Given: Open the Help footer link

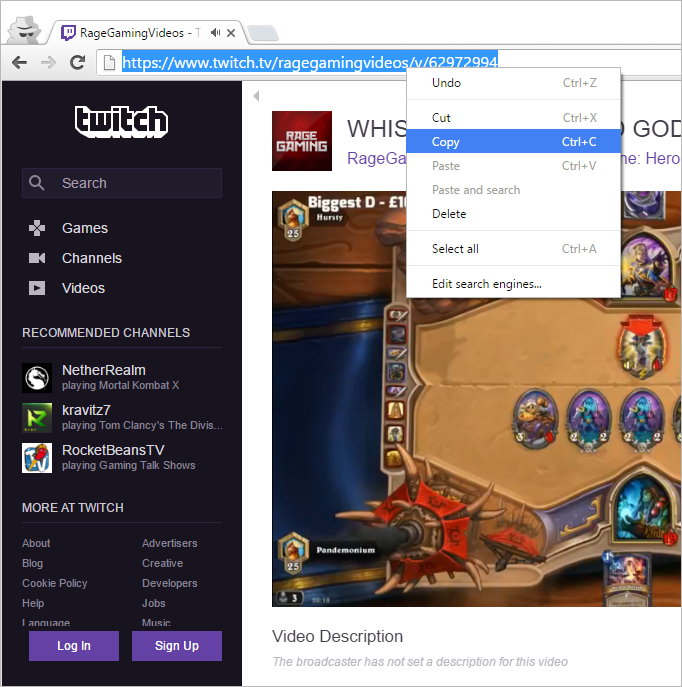Looking at the screenshot, I should [x=33, y=603].
